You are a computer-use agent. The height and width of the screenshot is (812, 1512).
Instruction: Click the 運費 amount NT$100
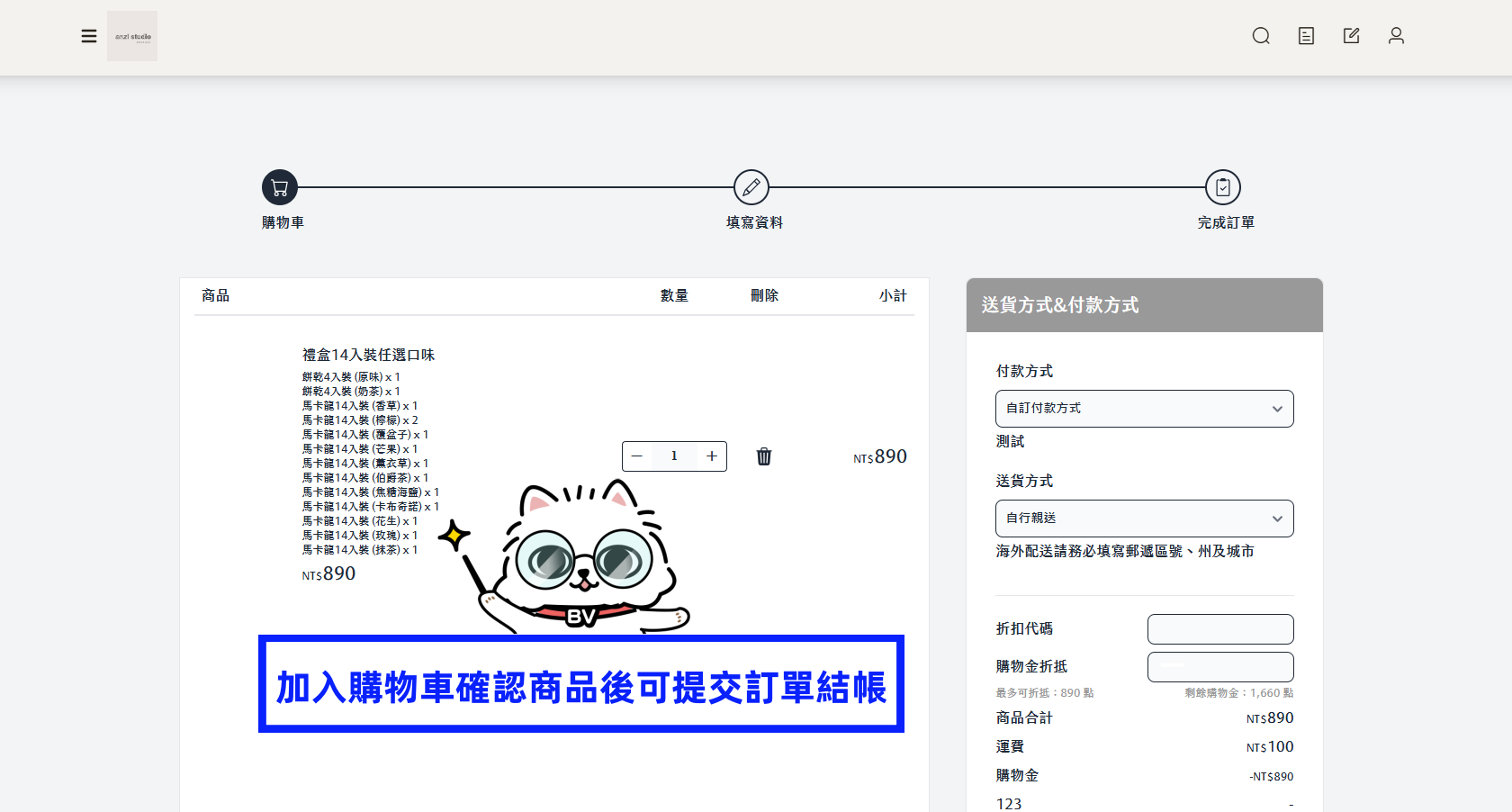pyautogui.click(x=1270, y=746)
